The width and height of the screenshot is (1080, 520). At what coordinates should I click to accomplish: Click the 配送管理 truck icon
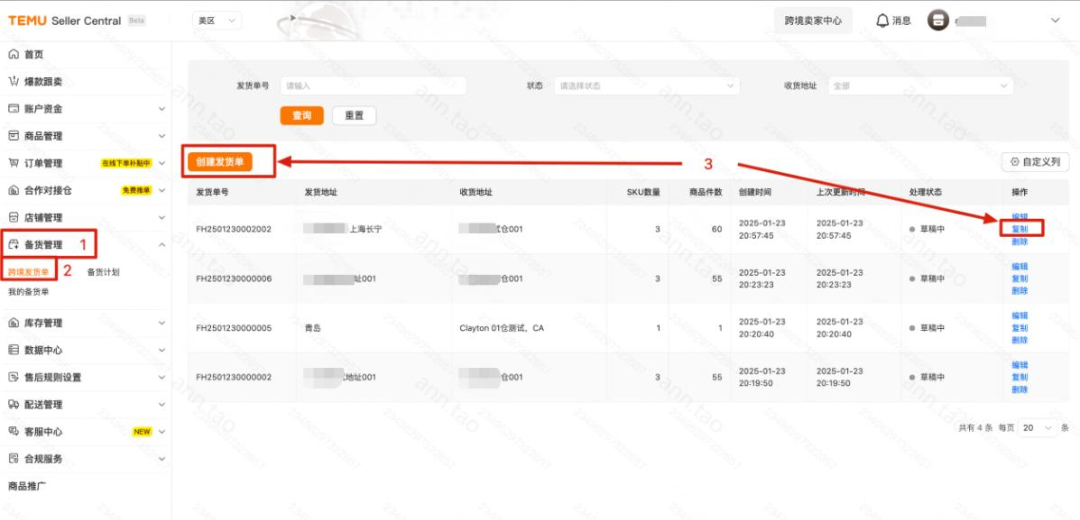point(14,404)
